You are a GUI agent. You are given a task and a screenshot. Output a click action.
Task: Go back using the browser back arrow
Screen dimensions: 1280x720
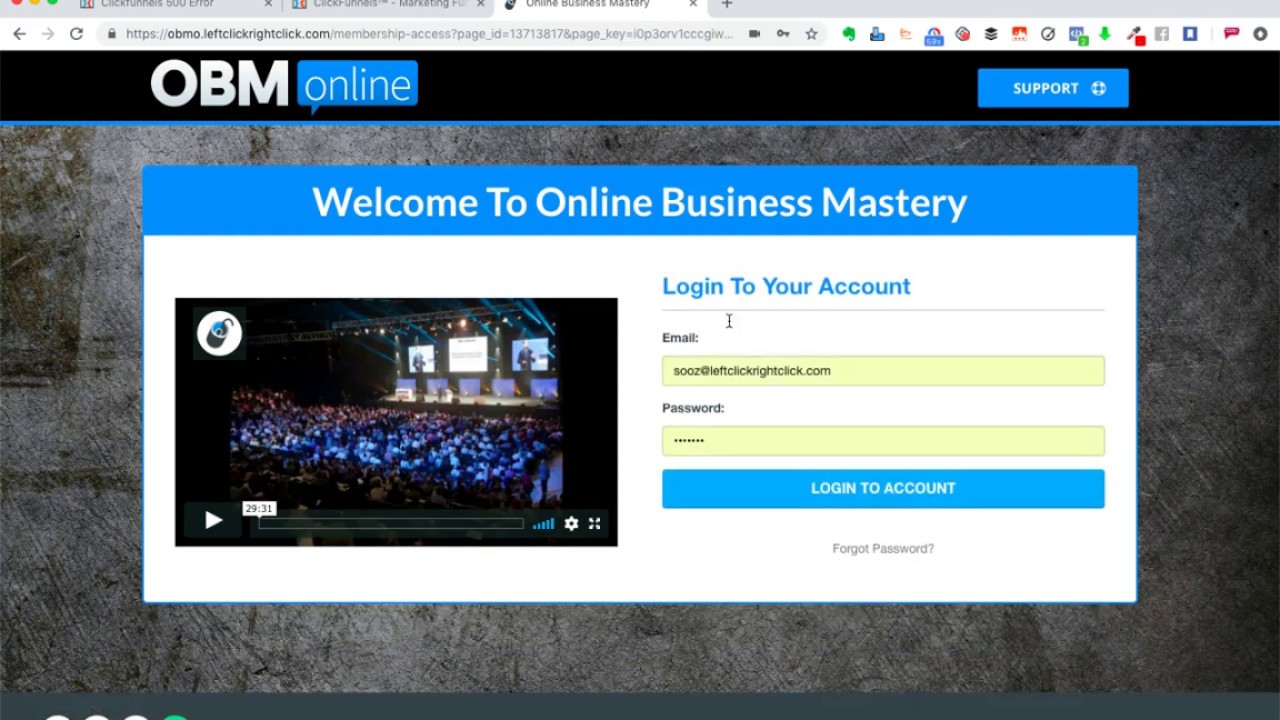point(19,34)
